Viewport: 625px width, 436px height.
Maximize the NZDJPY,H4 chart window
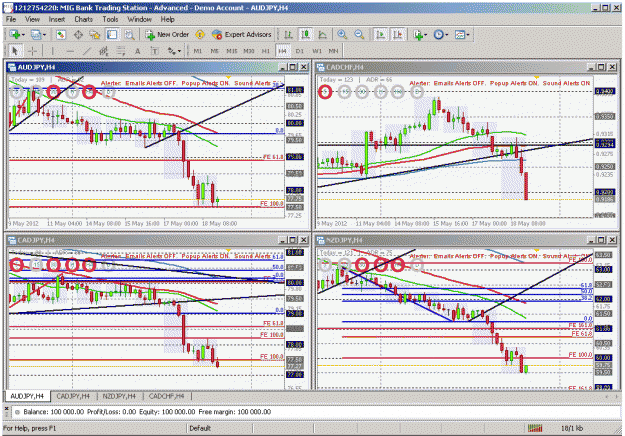tap(601, 240)
